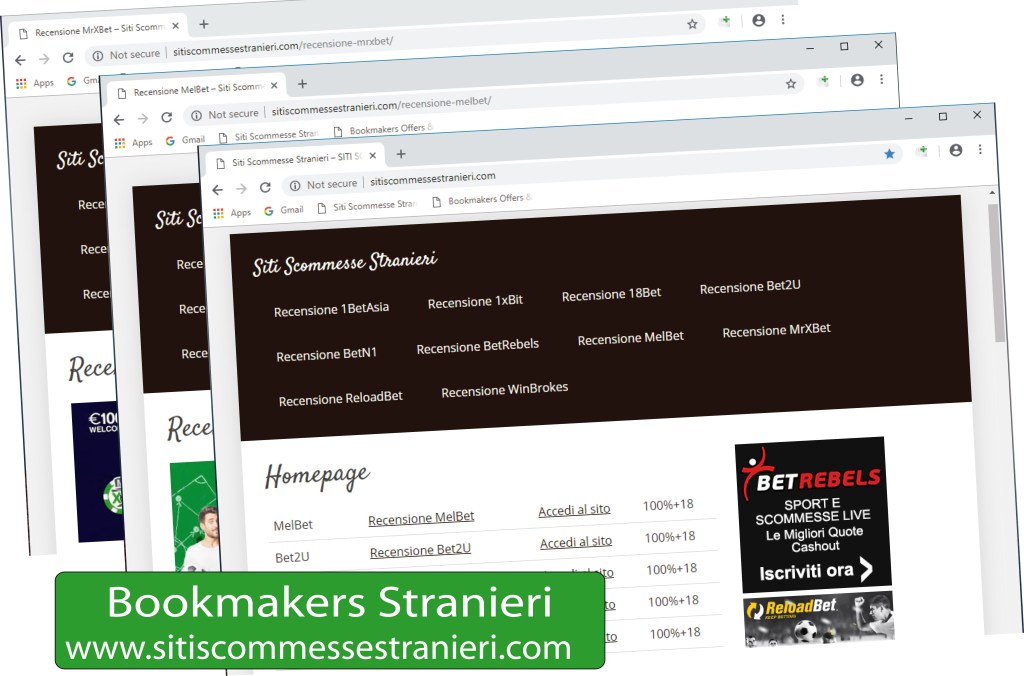Click the vertical scrollbar of the front window
The height and width of the screenshot is (676, 1024).
pos(995,280)
